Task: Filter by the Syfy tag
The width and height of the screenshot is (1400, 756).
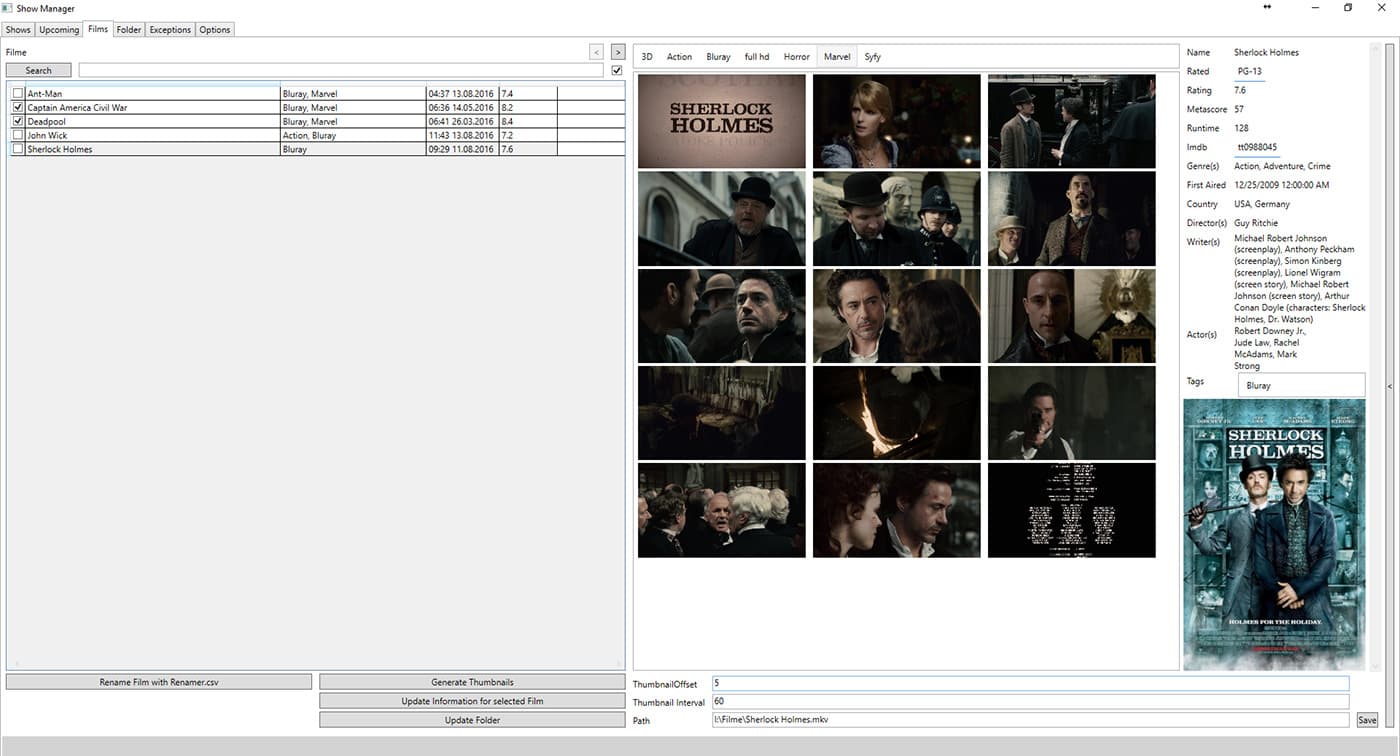Action: click(873, 57)
